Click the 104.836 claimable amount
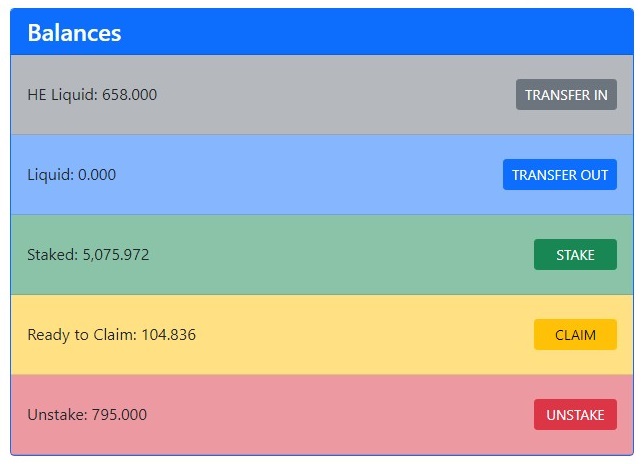 [x=169, y=335]
